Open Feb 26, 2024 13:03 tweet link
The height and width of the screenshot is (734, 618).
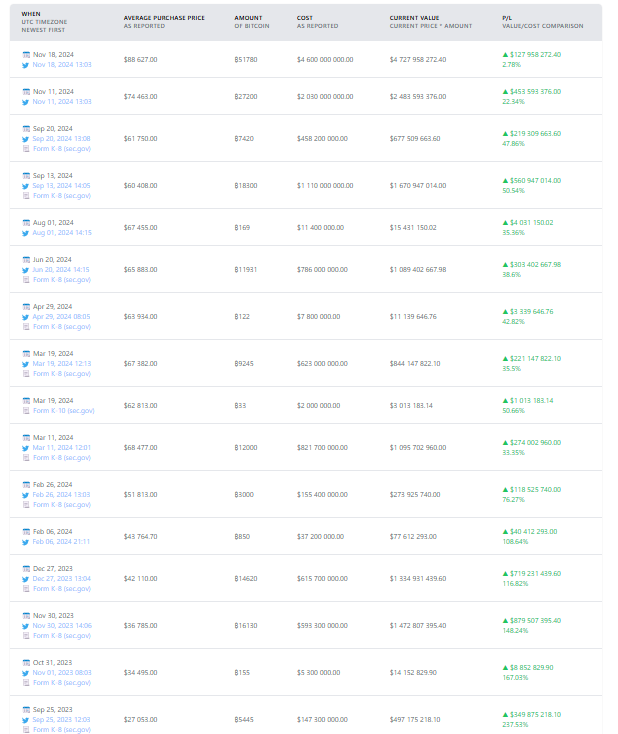(x=61, y=495)
